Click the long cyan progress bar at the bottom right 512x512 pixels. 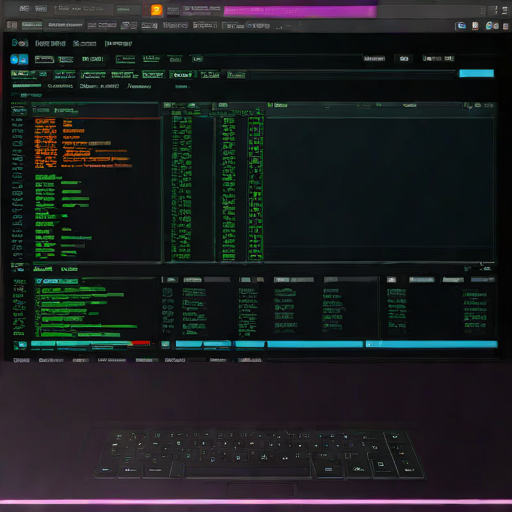[432, 344]
